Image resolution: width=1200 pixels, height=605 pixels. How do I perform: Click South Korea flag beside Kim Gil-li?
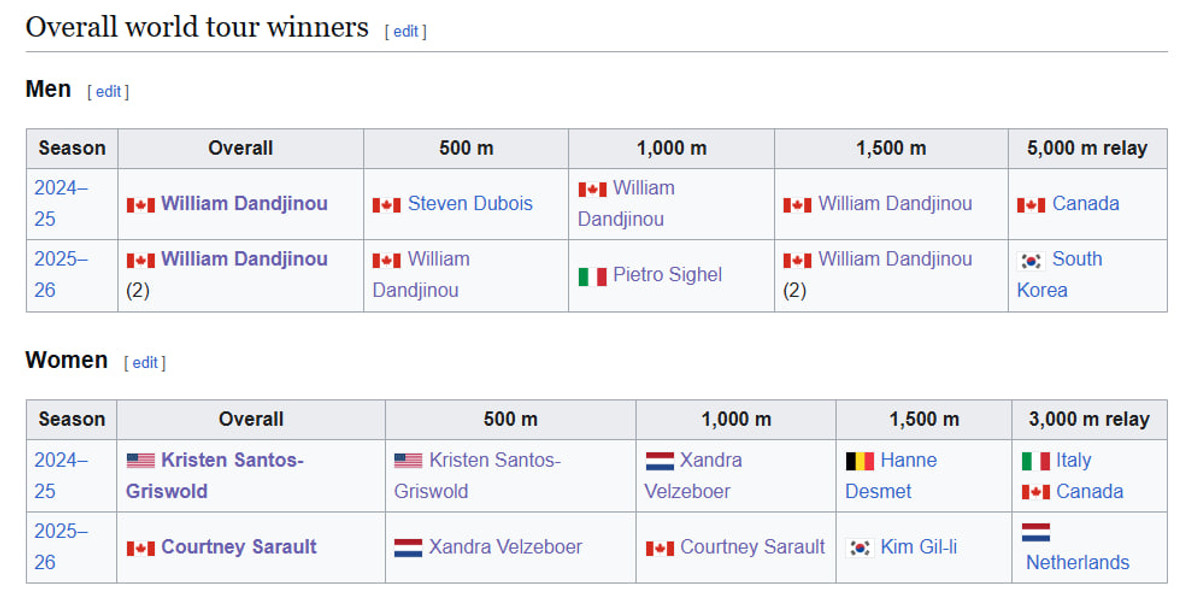(x=859, y=548)
